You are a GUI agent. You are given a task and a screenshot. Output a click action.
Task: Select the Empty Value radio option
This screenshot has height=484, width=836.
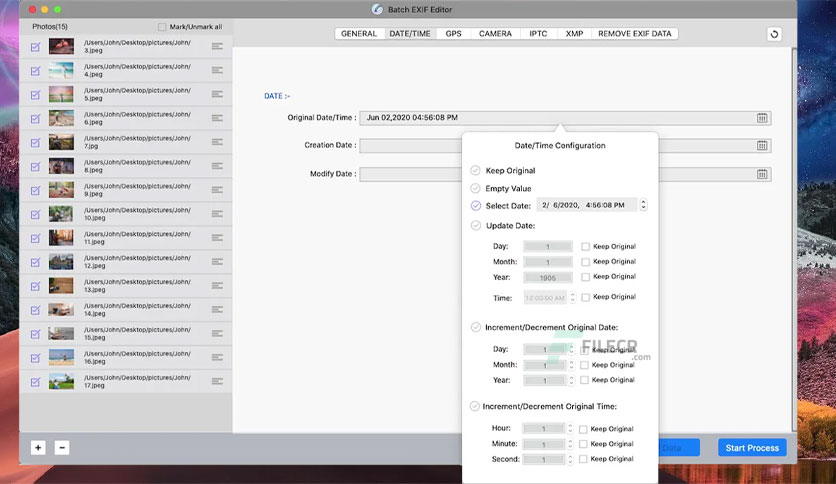[x=475, y=188]
